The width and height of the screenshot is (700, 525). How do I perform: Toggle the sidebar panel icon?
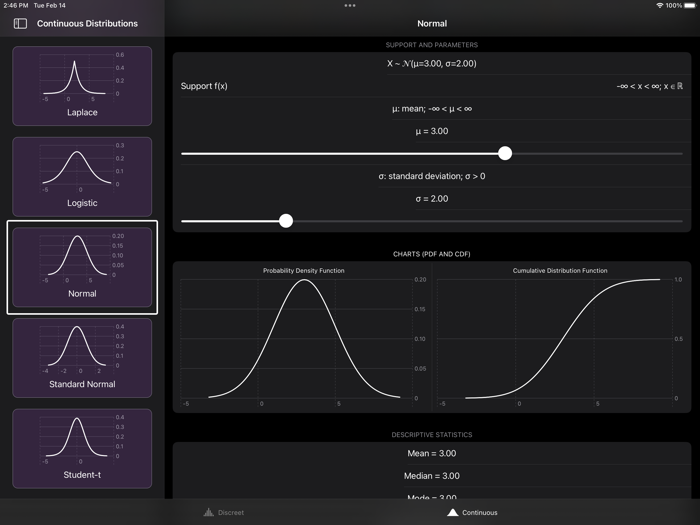pos(20,24)
